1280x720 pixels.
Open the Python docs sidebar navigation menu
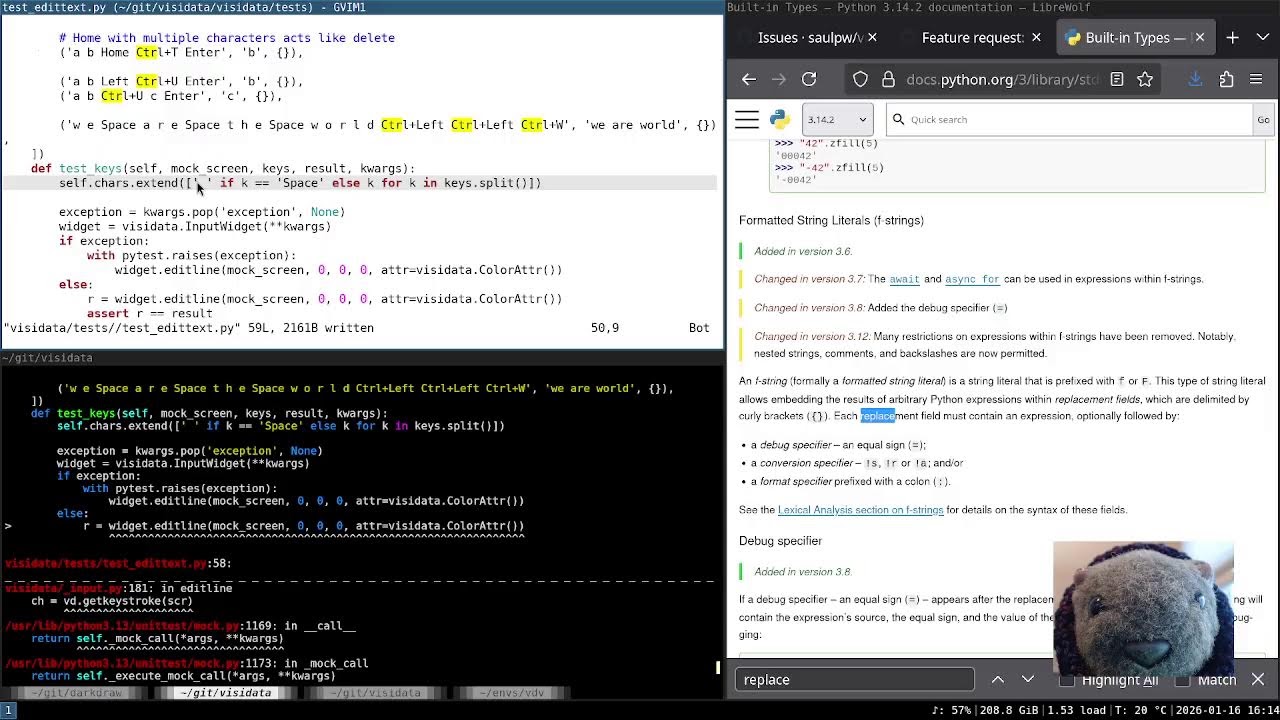coord(747,120)
